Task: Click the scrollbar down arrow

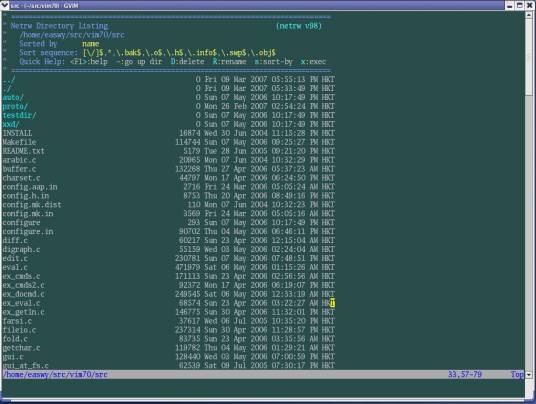Action: point(529,375)
